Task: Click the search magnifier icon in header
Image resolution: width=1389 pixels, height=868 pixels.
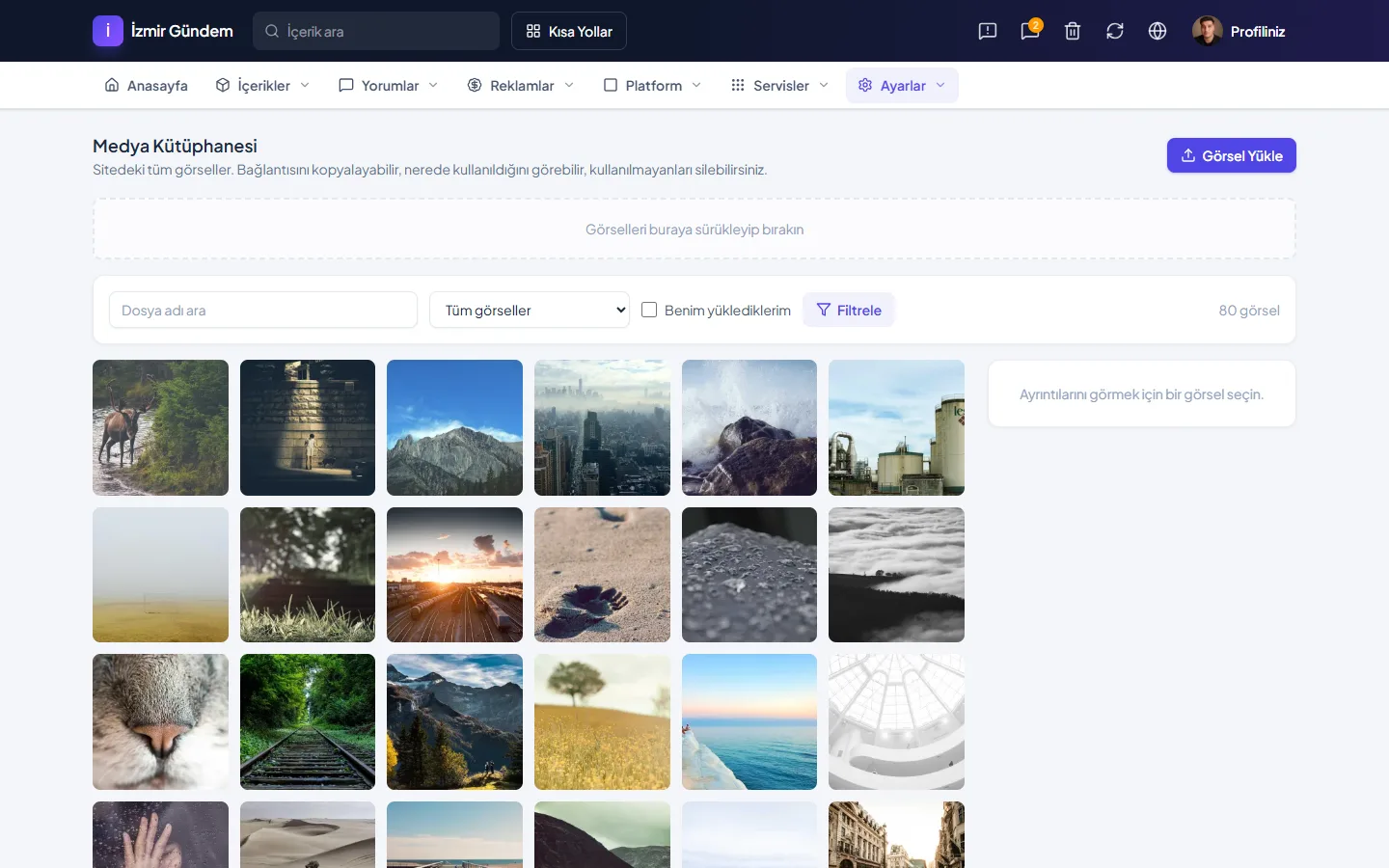Action: [x=272, y=31]
